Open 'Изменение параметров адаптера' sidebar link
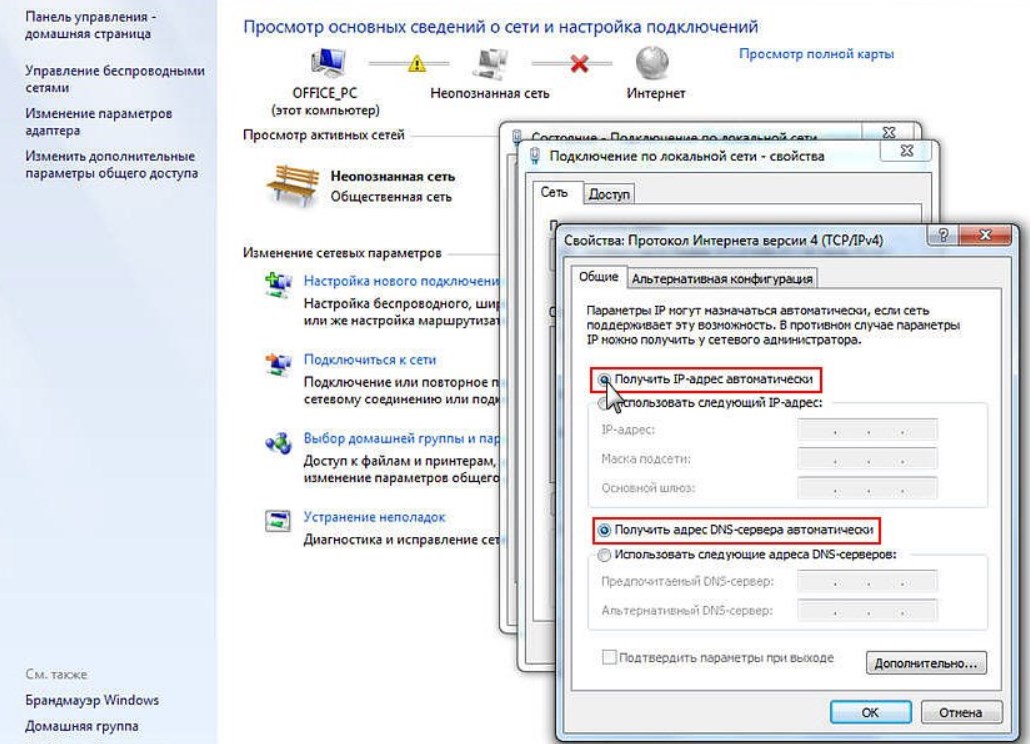Image resolution: width=1030 pixels, height=744 pixels. pyautogui.click(x=99, y=122)
